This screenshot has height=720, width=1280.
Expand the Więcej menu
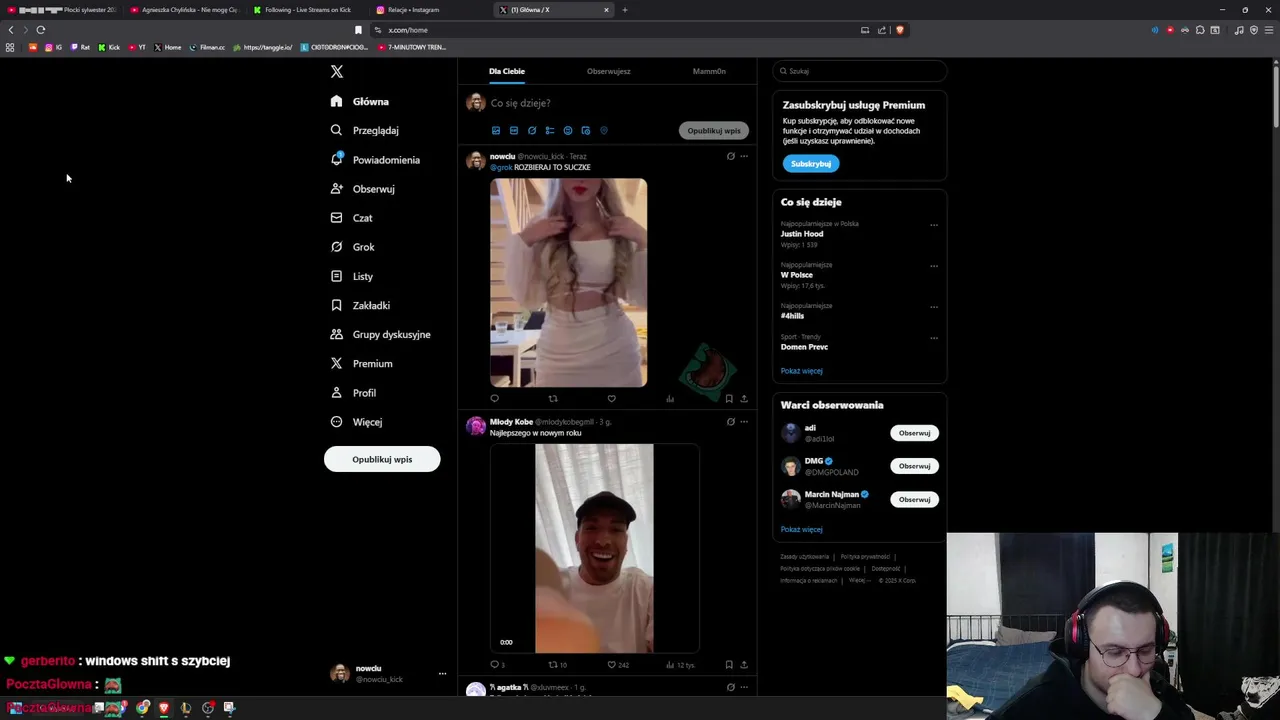tap(356, 422)
